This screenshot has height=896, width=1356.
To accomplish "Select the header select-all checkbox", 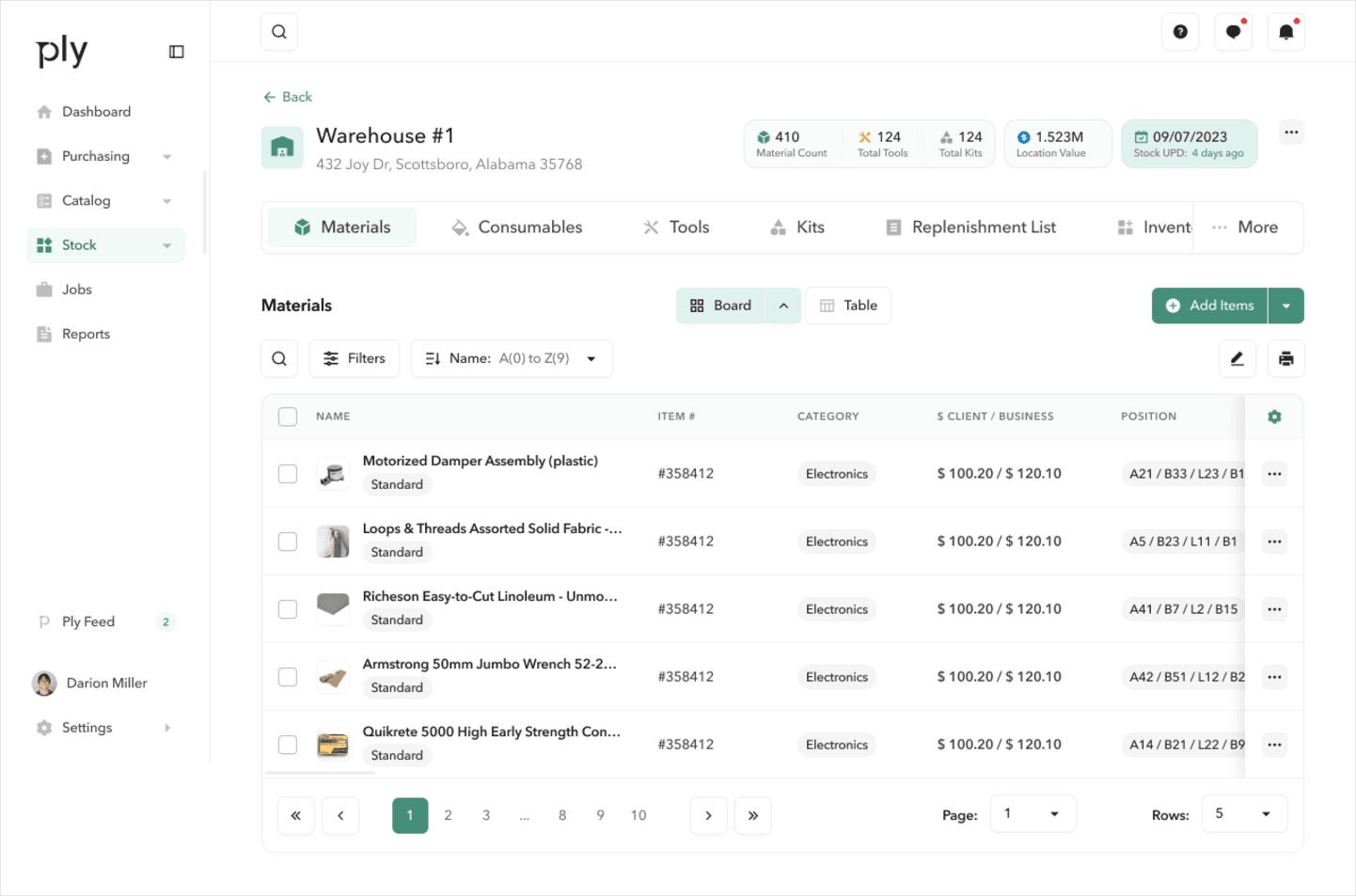I will tap(288, 417).
